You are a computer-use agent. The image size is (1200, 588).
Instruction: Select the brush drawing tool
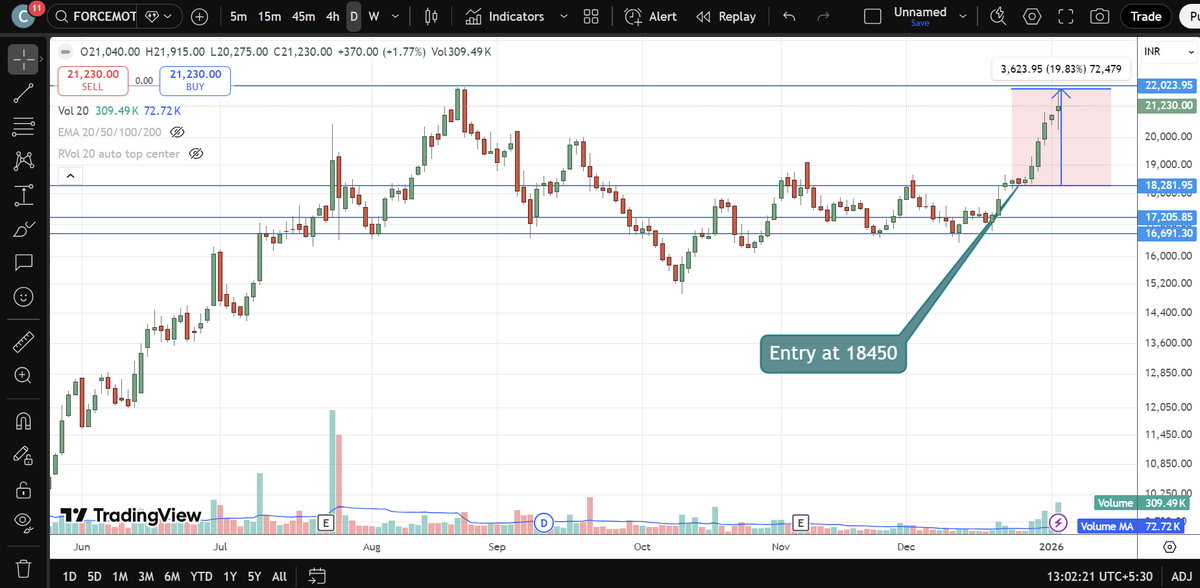(x=23, y=229)
